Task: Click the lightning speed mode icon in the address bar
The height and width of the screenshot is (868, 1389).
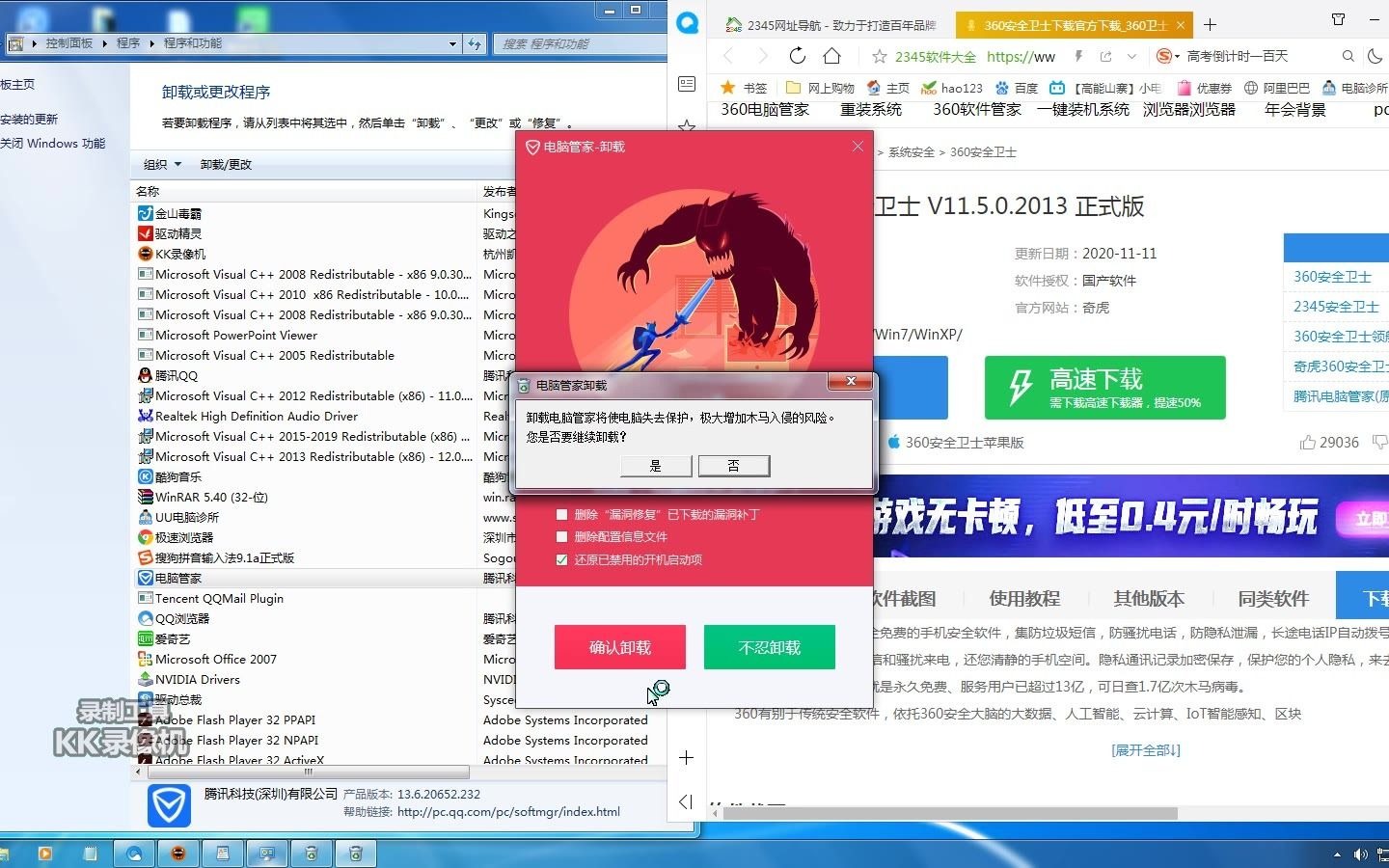Action: point(1078,57)
